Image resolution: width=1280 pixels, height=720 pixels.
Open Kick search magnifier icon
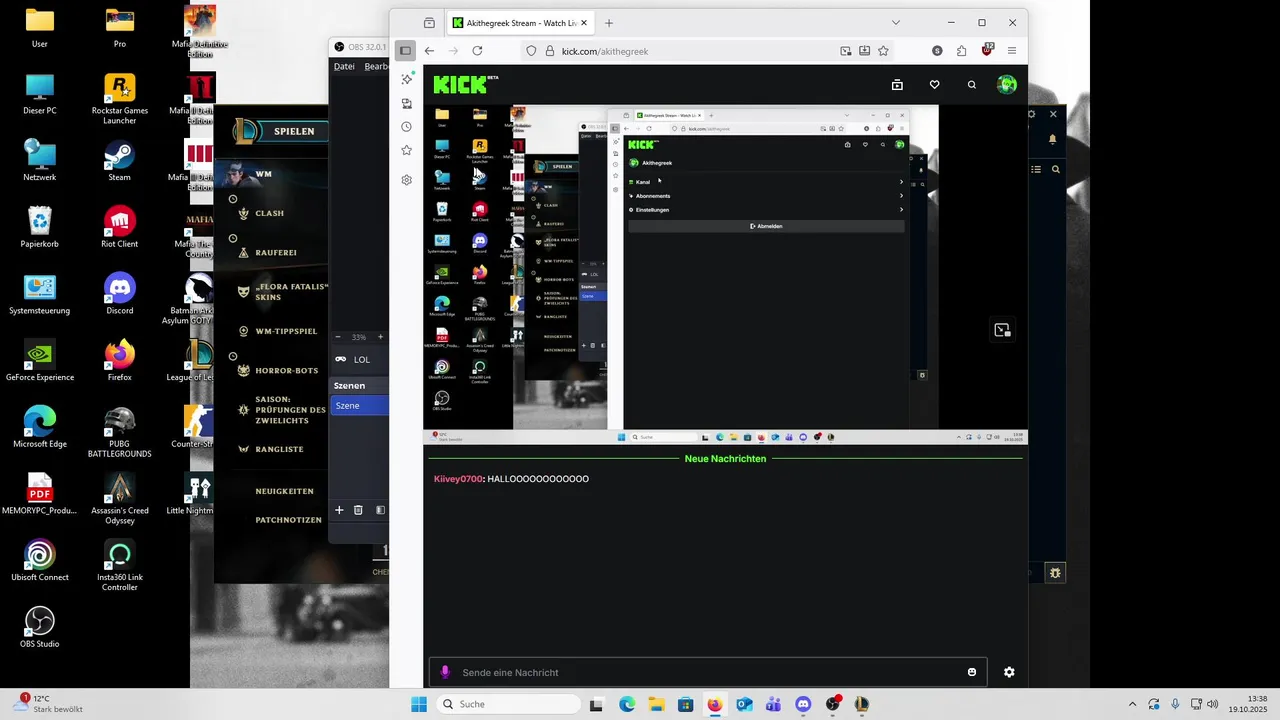[x=971, y=85]
